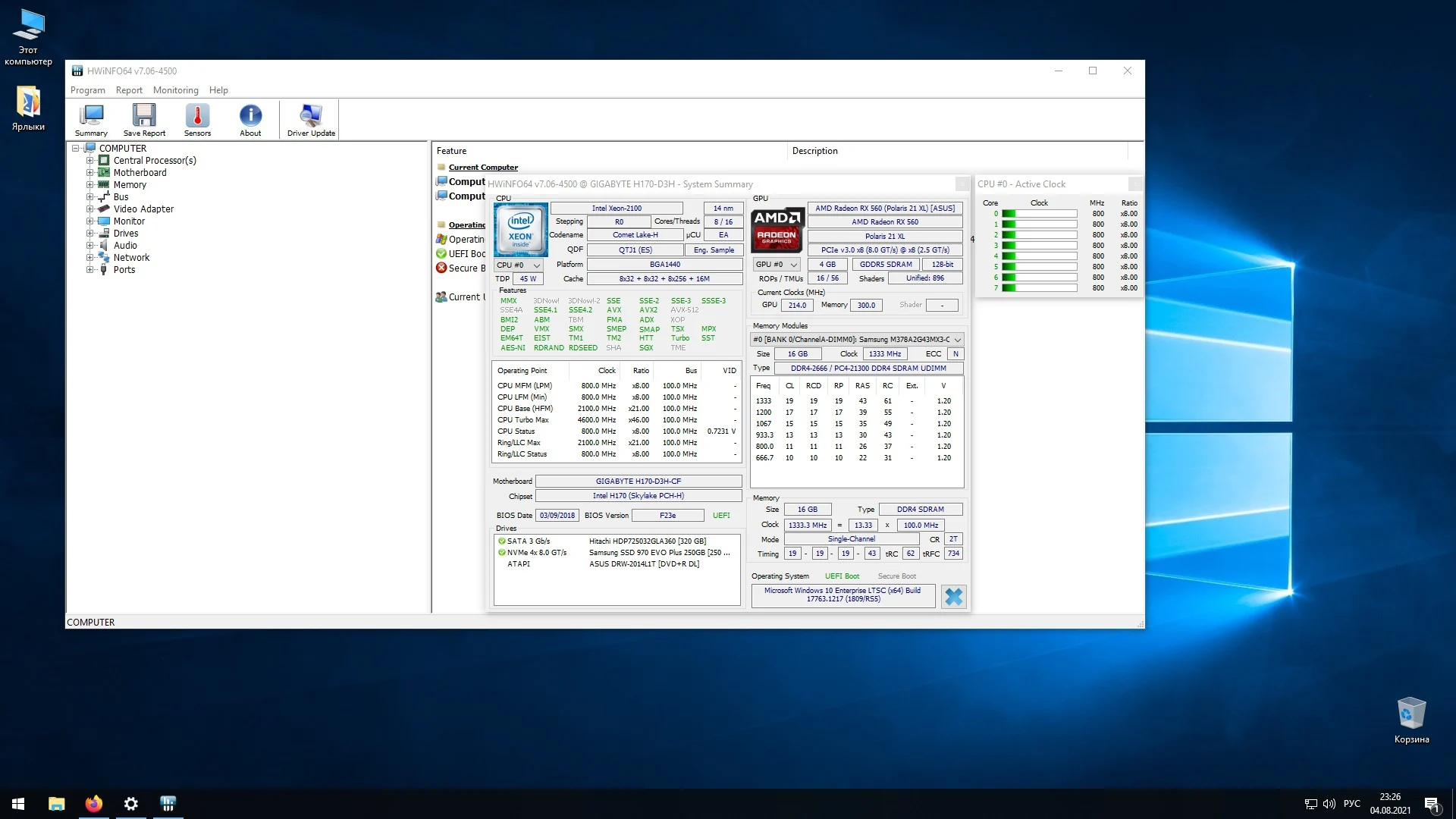The width and height of the screenshot is (1456, 819).
Task: Open File Explorer from the taskbar
Action: tap(57, 804)
